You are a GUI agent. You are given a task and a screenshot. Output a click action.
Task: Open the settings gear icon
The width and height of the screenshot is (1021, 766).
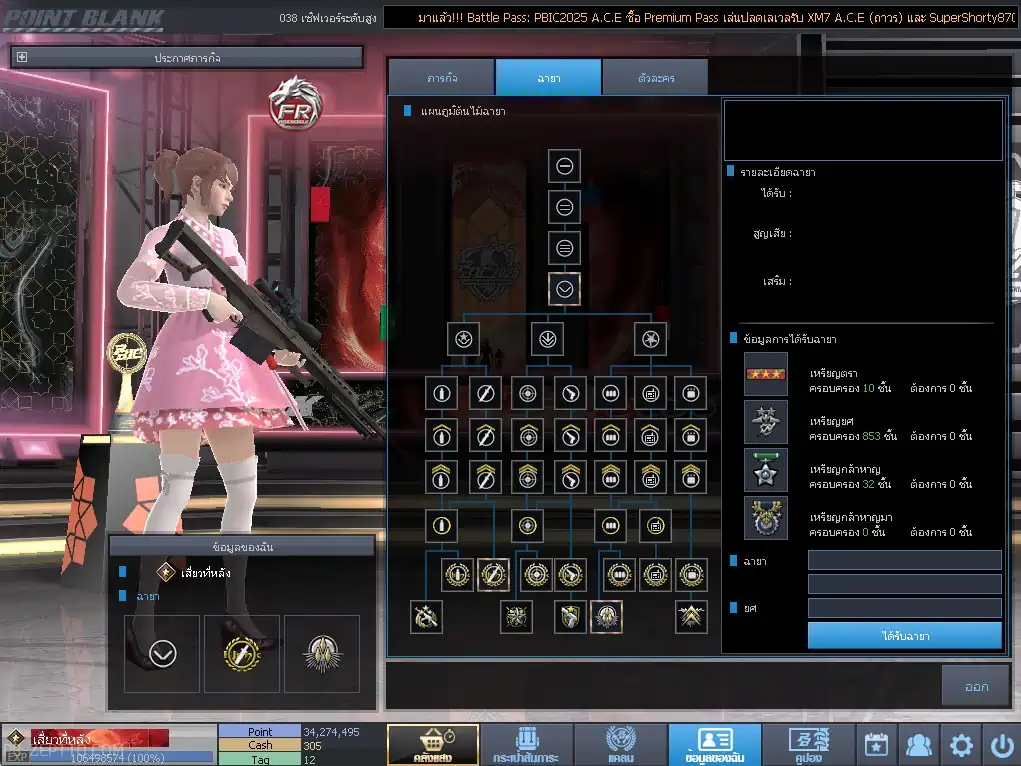click(x=960, y=745)
